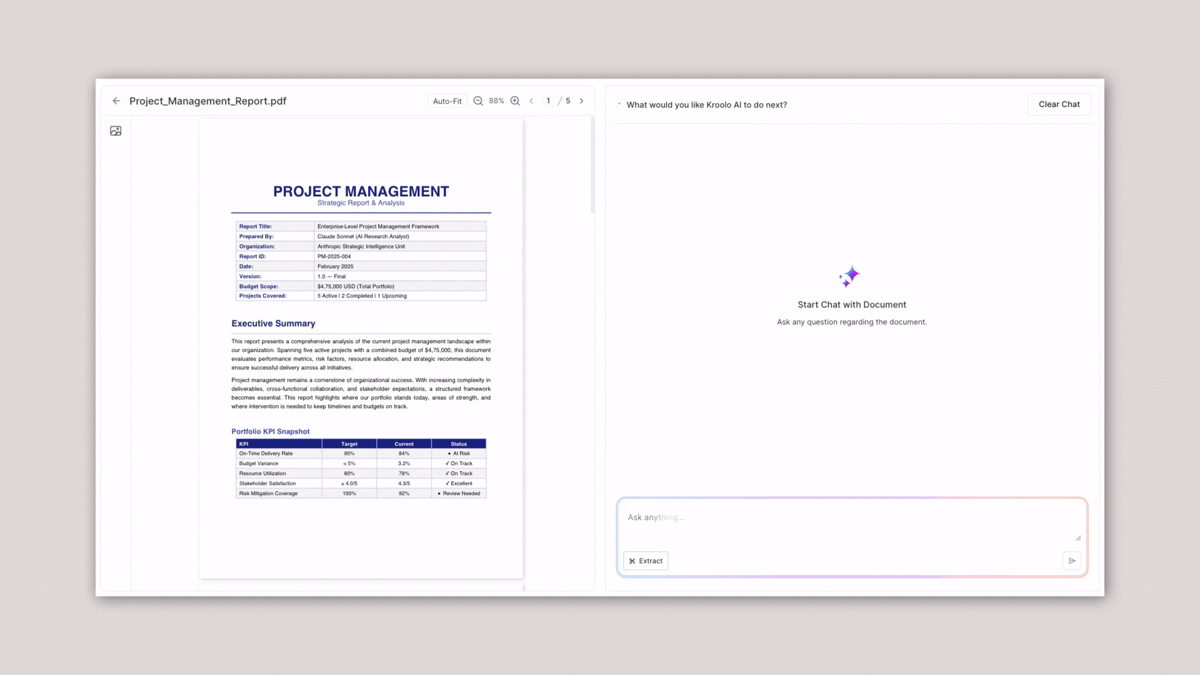
Task: Click the Executive Summary heading in the document
Action: pyautogui.click(x=273, y=324)
